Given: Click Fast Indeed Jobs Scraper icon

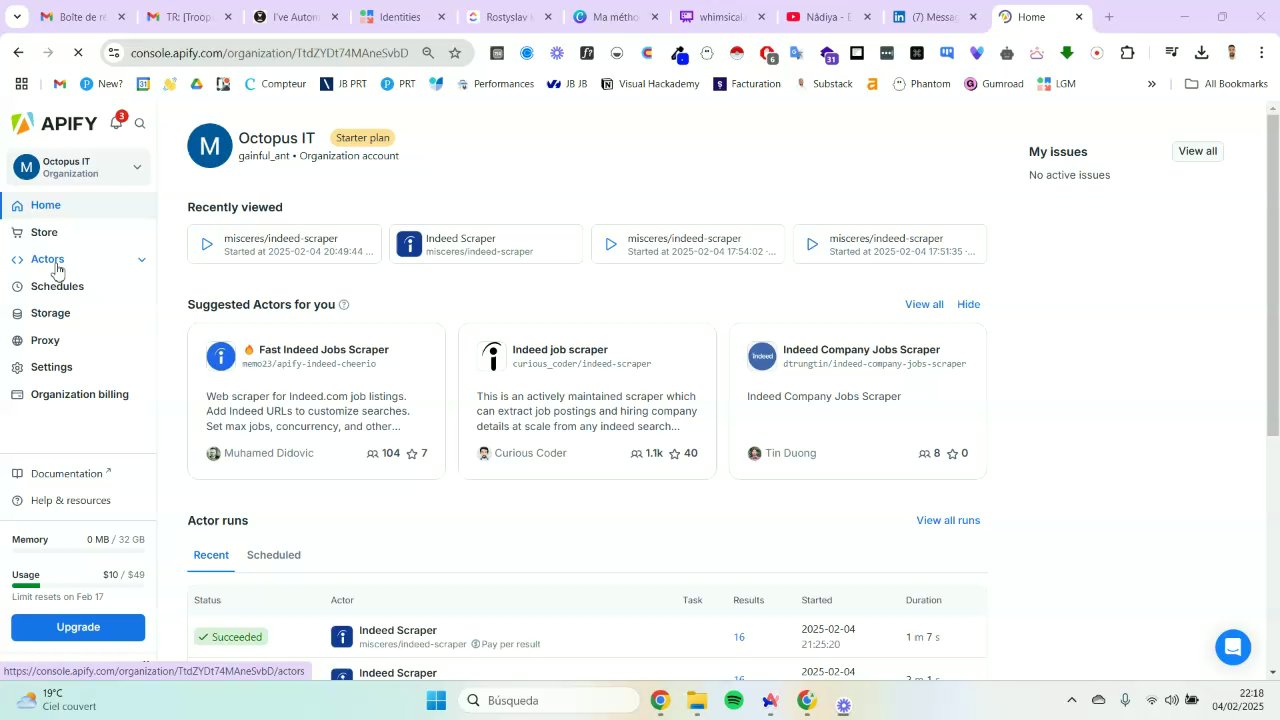Looking at the screenshot, I should click(221, 356).
